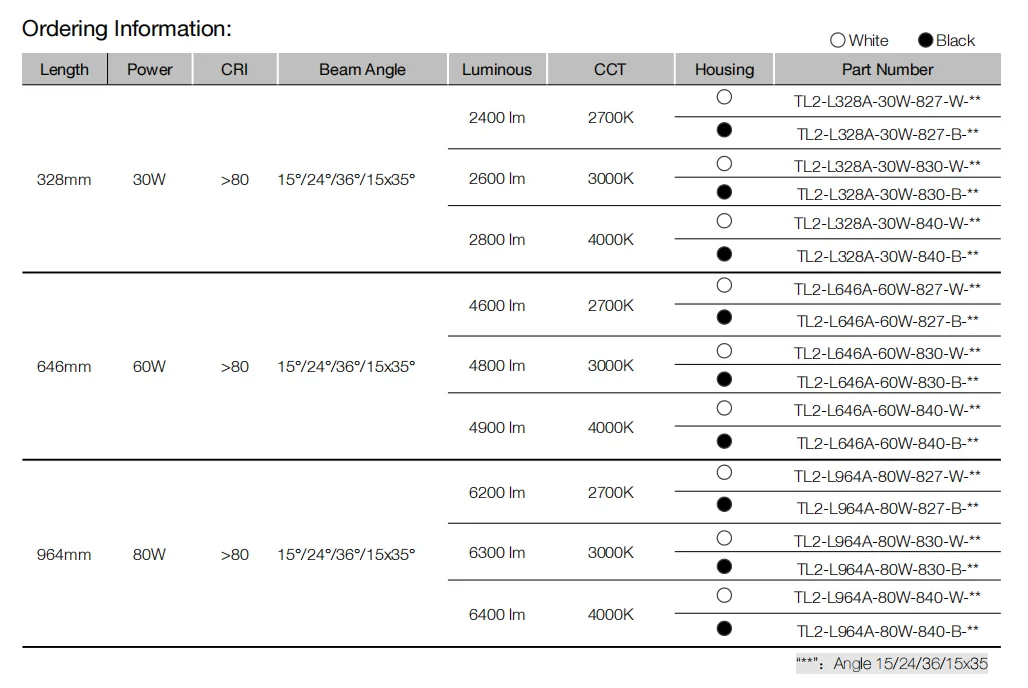Click the White legend circle above the table

(x=838, y=41)
